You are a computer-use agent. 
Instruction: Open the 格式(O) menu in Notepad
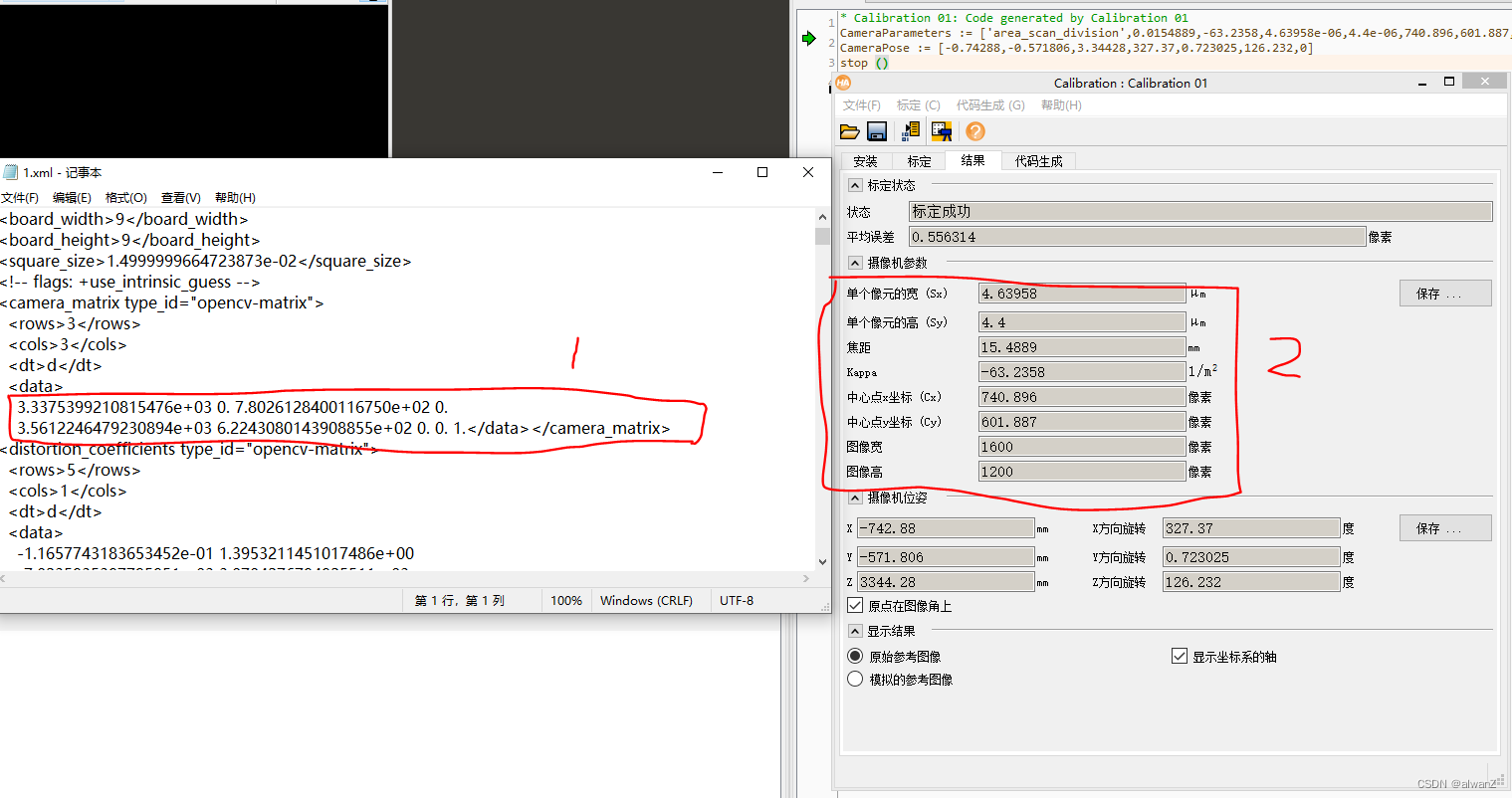124,197
